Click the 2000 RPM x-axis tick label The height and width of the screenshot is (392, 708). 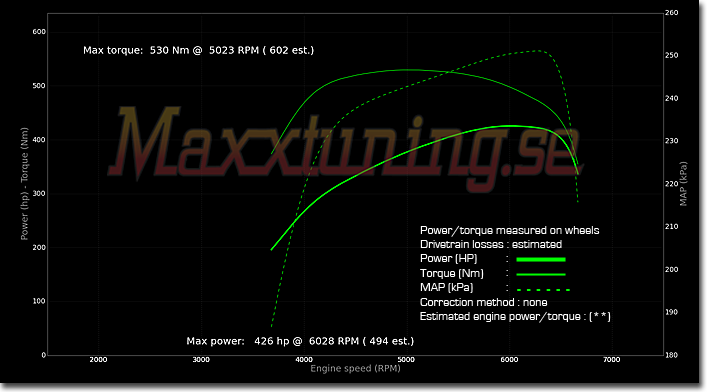(x=98, y=360)
